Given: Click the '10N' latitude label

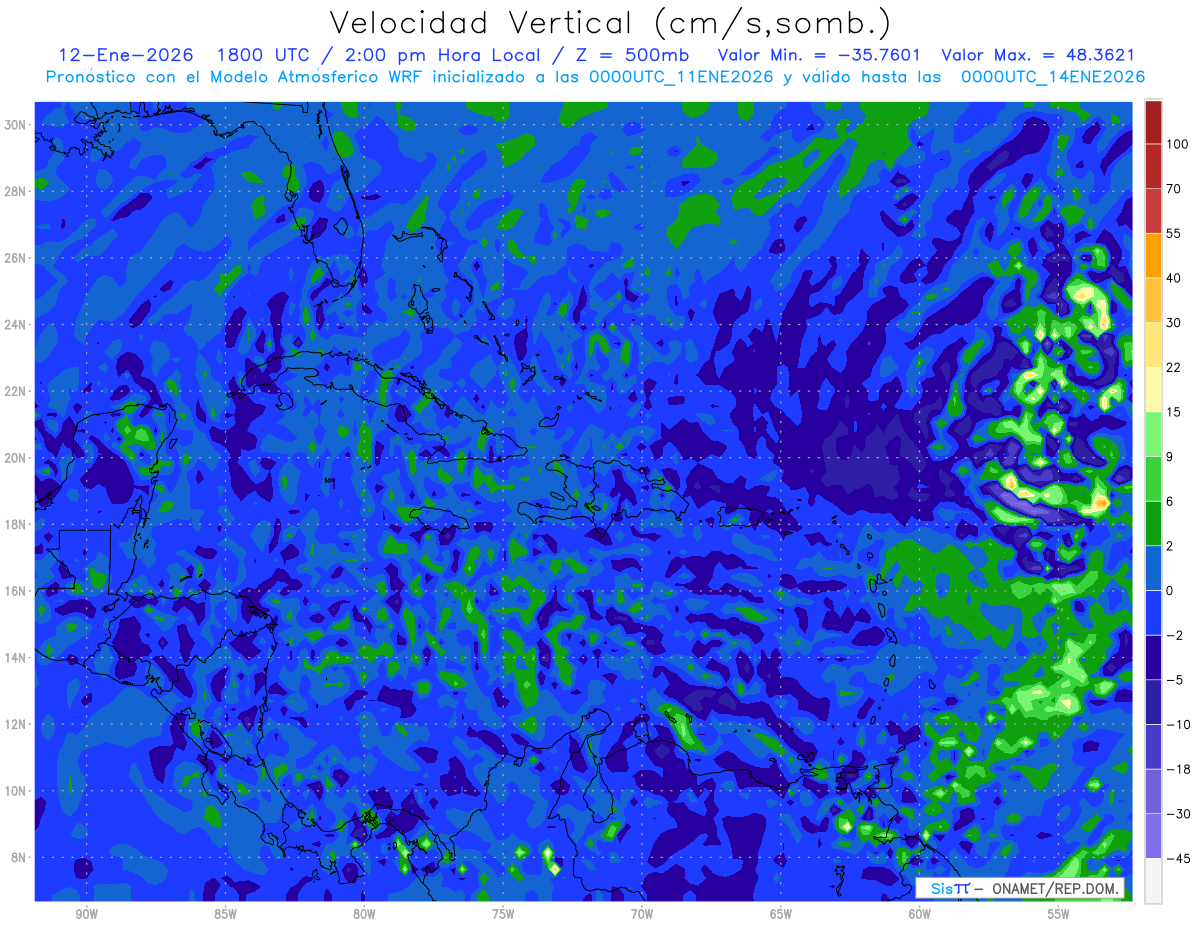Looking at the screenshot, I should tap(17, 791).
